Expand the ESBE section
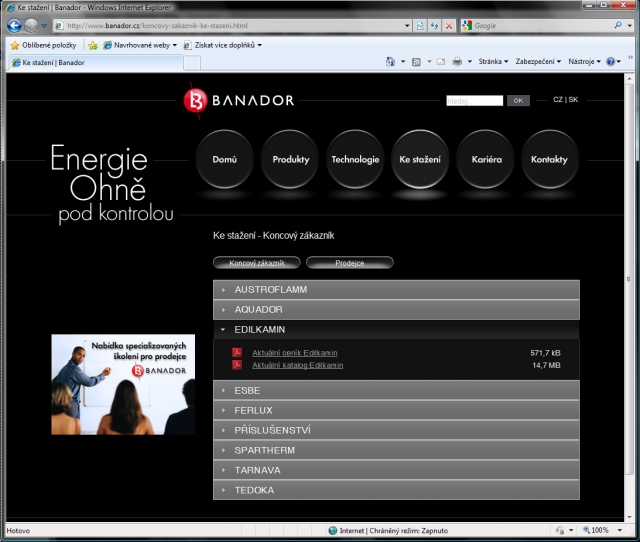The image size is (640, 542). [x=396, y=391]
